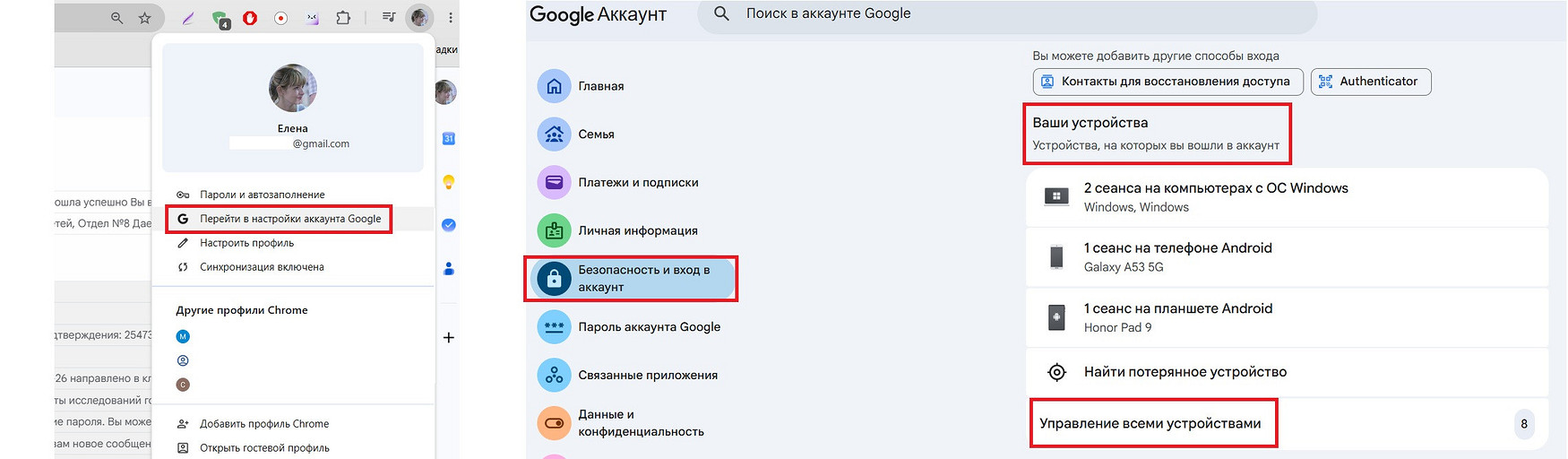The image size is (1568, 459).
Task: Open 2 сеанса на компьютерах с ОС Windows
Action: (x=1287, y=197)
